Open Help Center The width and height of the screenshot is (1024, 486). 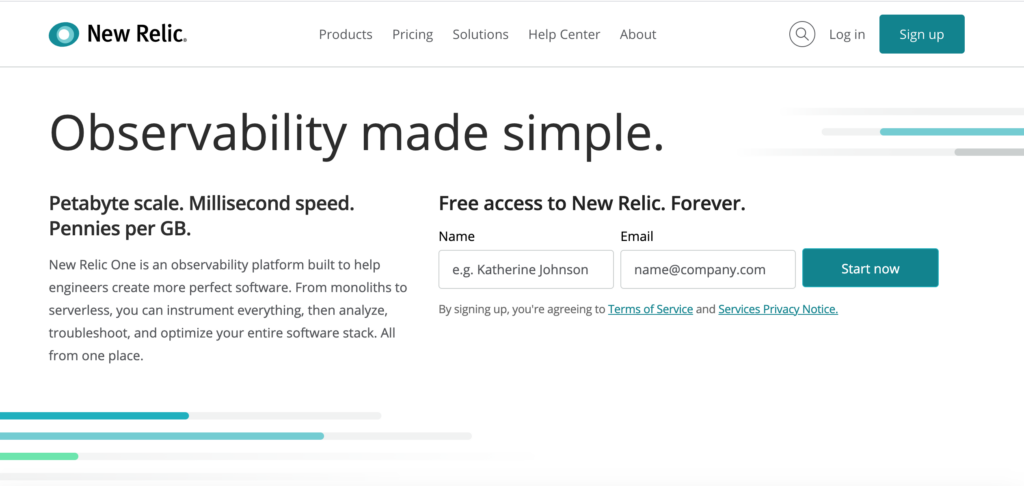point(564,35)
